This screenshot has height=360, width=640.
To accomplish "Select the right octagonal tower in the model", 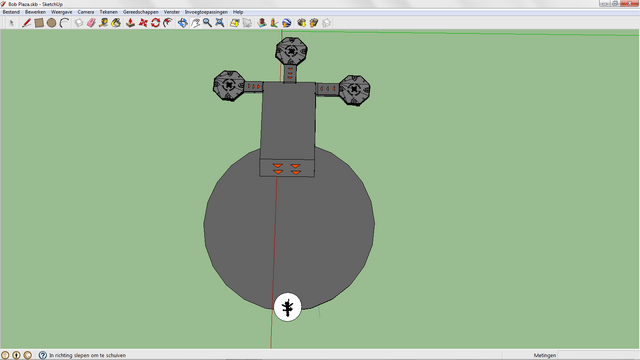I will (x=354, y=90).
